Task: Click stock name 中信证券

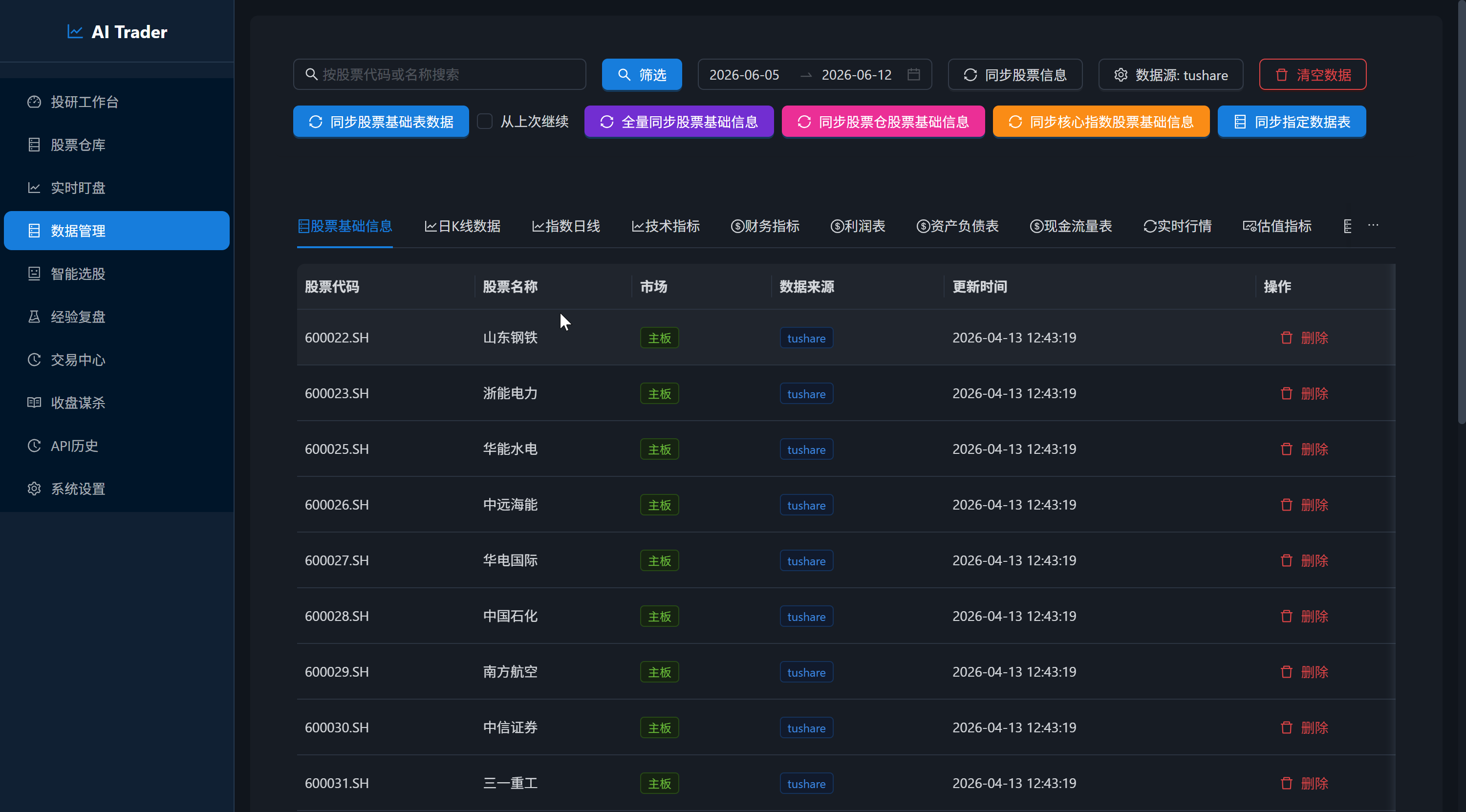Action: point(510,728)
